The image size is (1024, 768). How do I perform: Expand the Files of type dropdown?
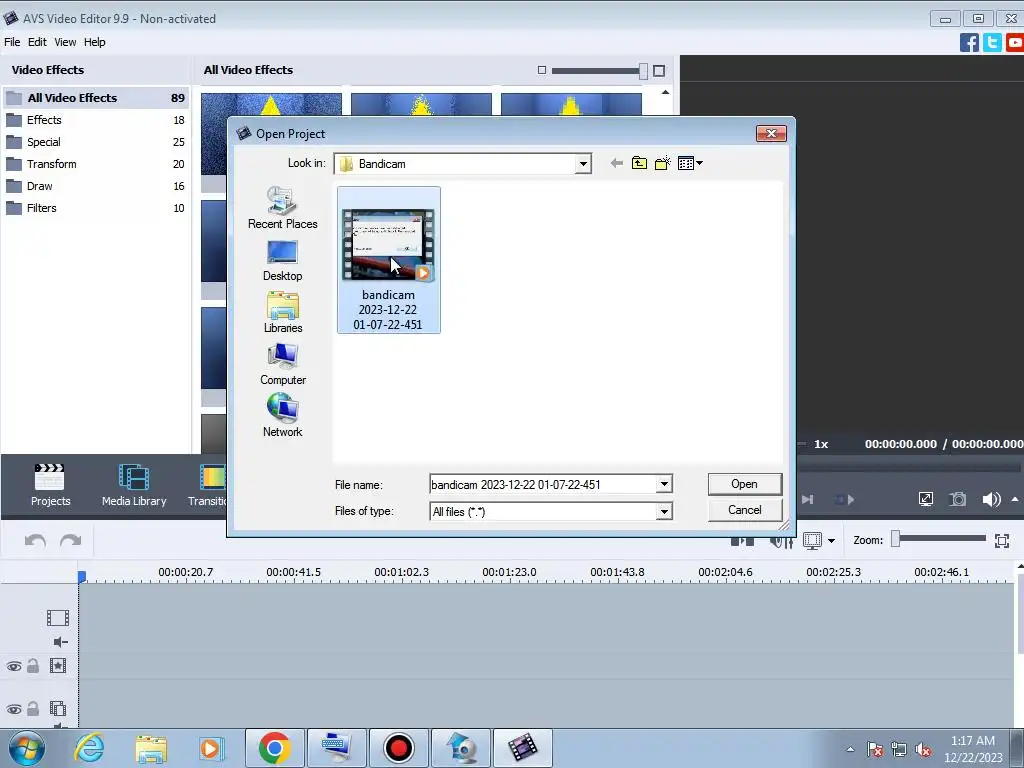click(664, 511)
